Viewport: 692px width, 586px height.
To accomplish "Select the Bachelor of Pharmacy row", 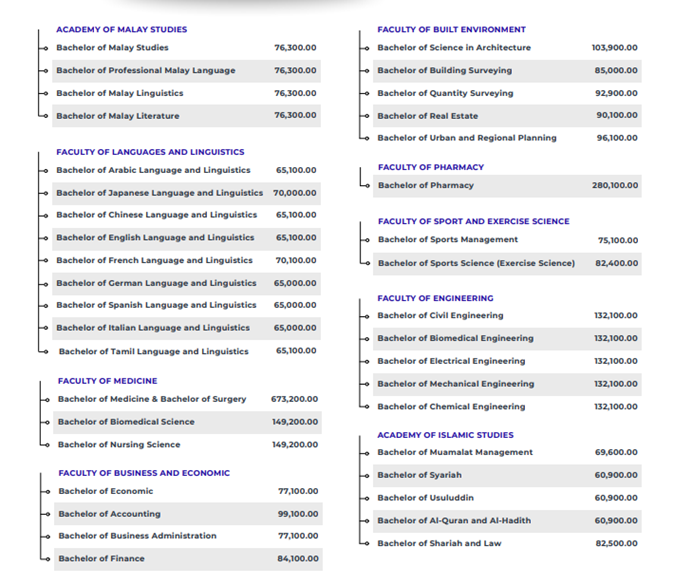I will pyautogui.click(x=507, y=186).
